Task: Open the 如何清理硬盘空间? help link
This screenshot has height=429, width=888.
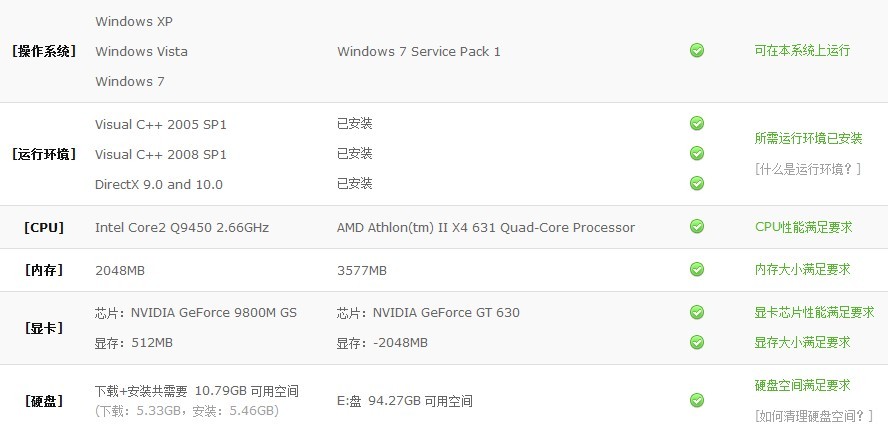Action: (814, 416)
